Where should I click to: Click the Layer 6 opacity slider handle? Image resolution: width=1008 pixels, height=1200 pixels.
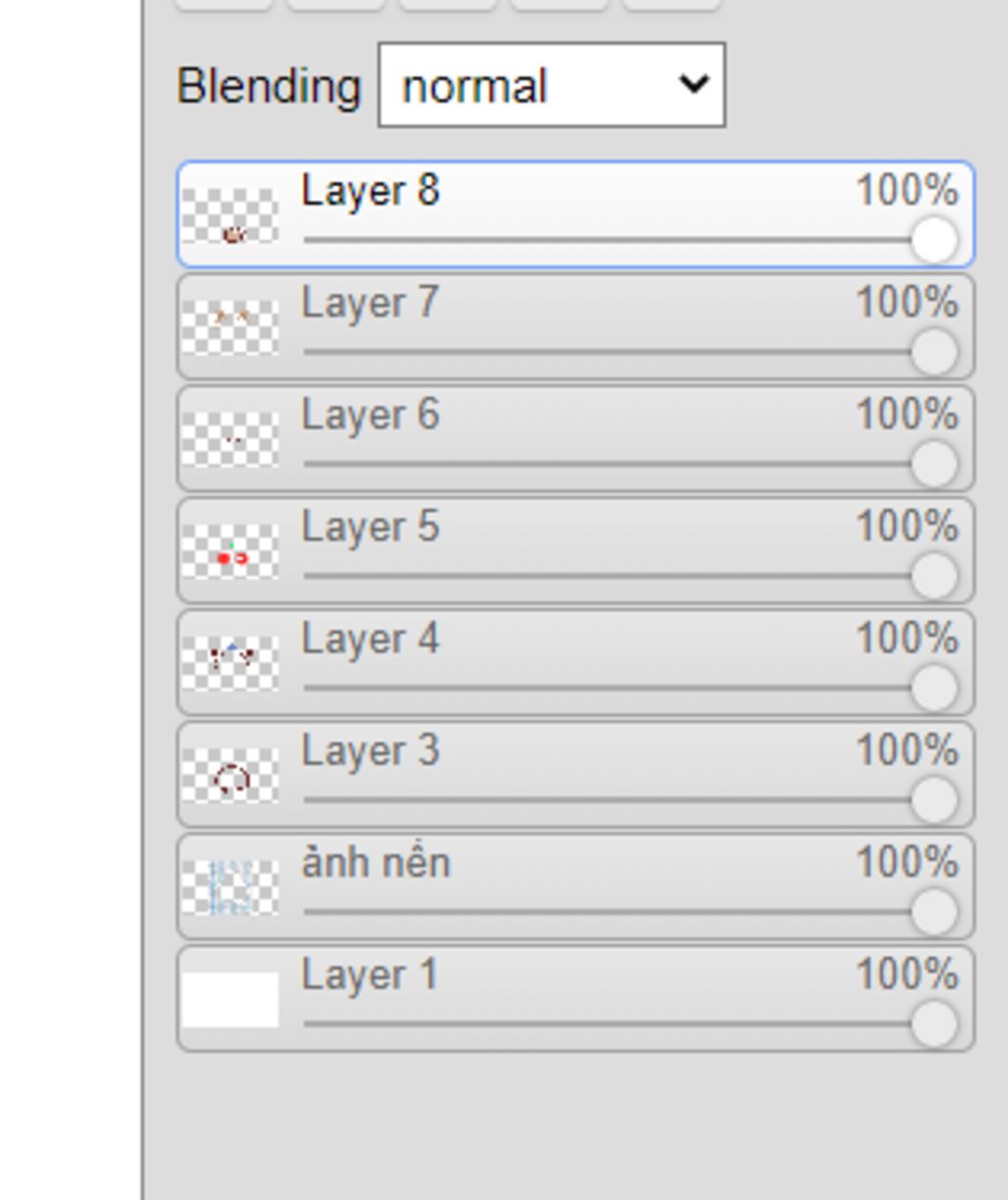(934, 464)
